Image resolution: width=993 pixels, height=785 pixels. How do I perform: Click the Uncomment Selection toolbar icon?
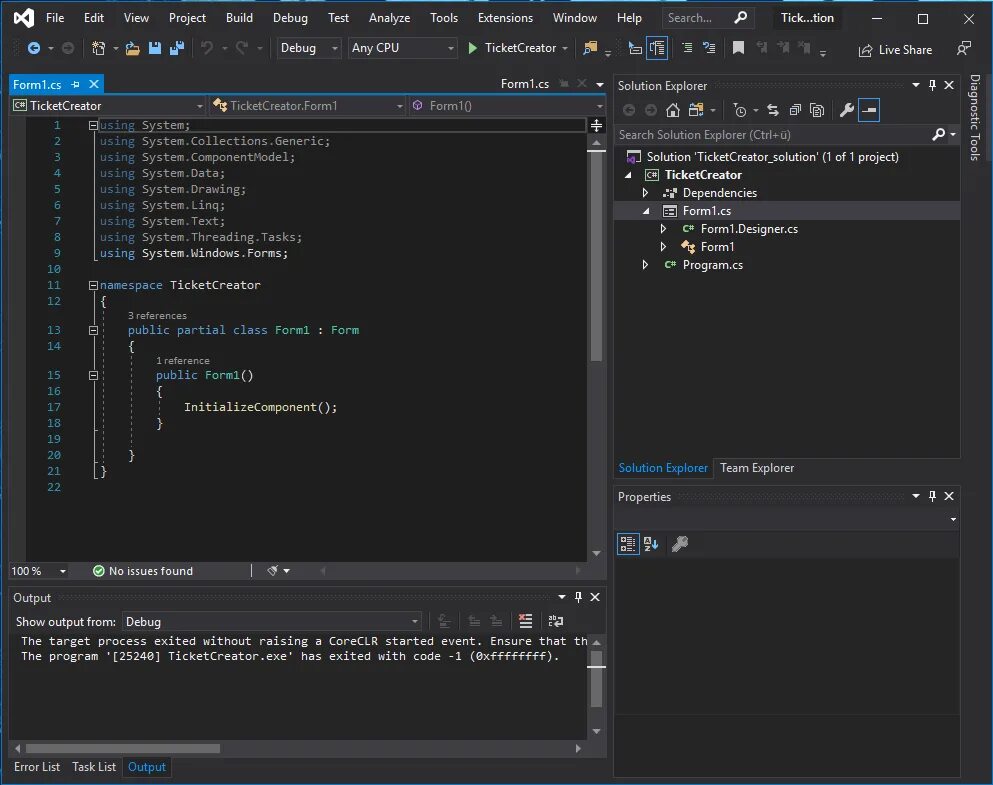point(709,47)
